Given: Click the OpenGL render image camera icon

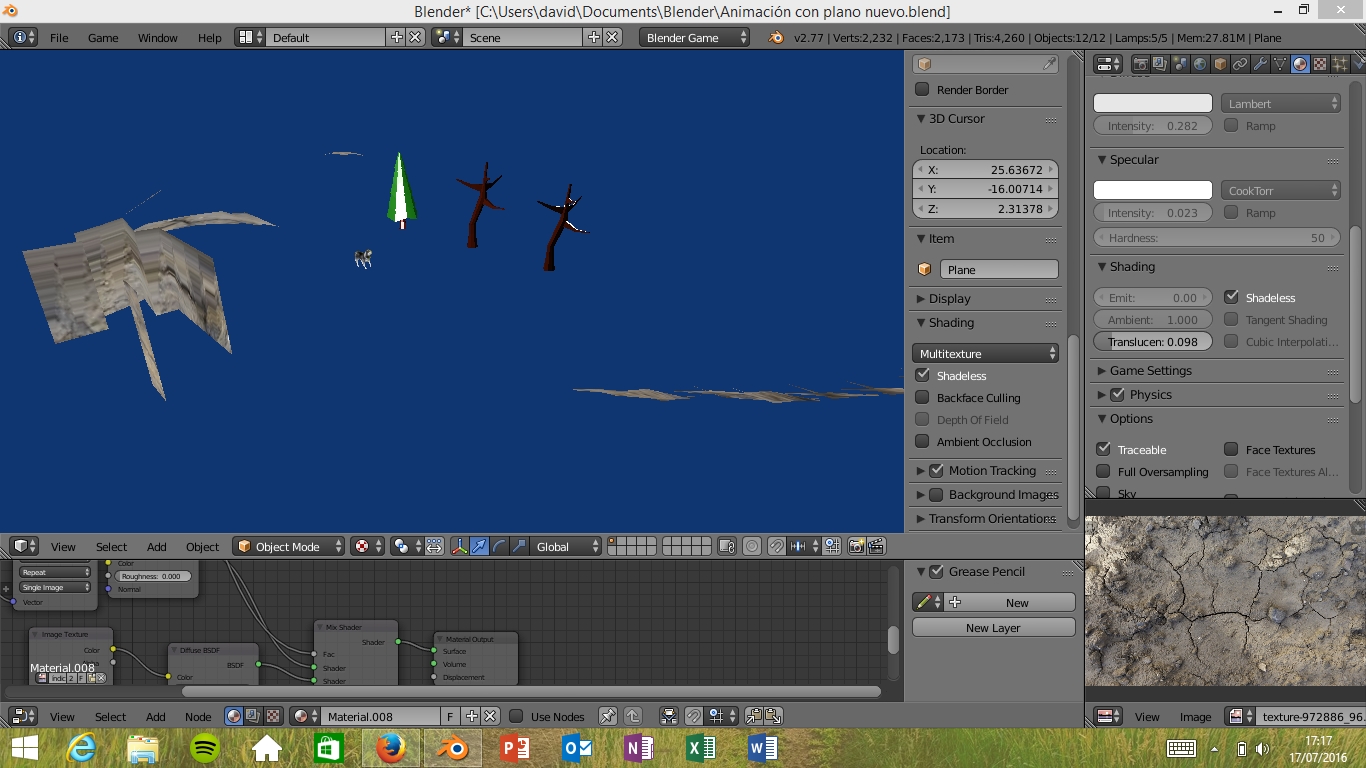Looking at the screenshot, I should pos(857,546).
